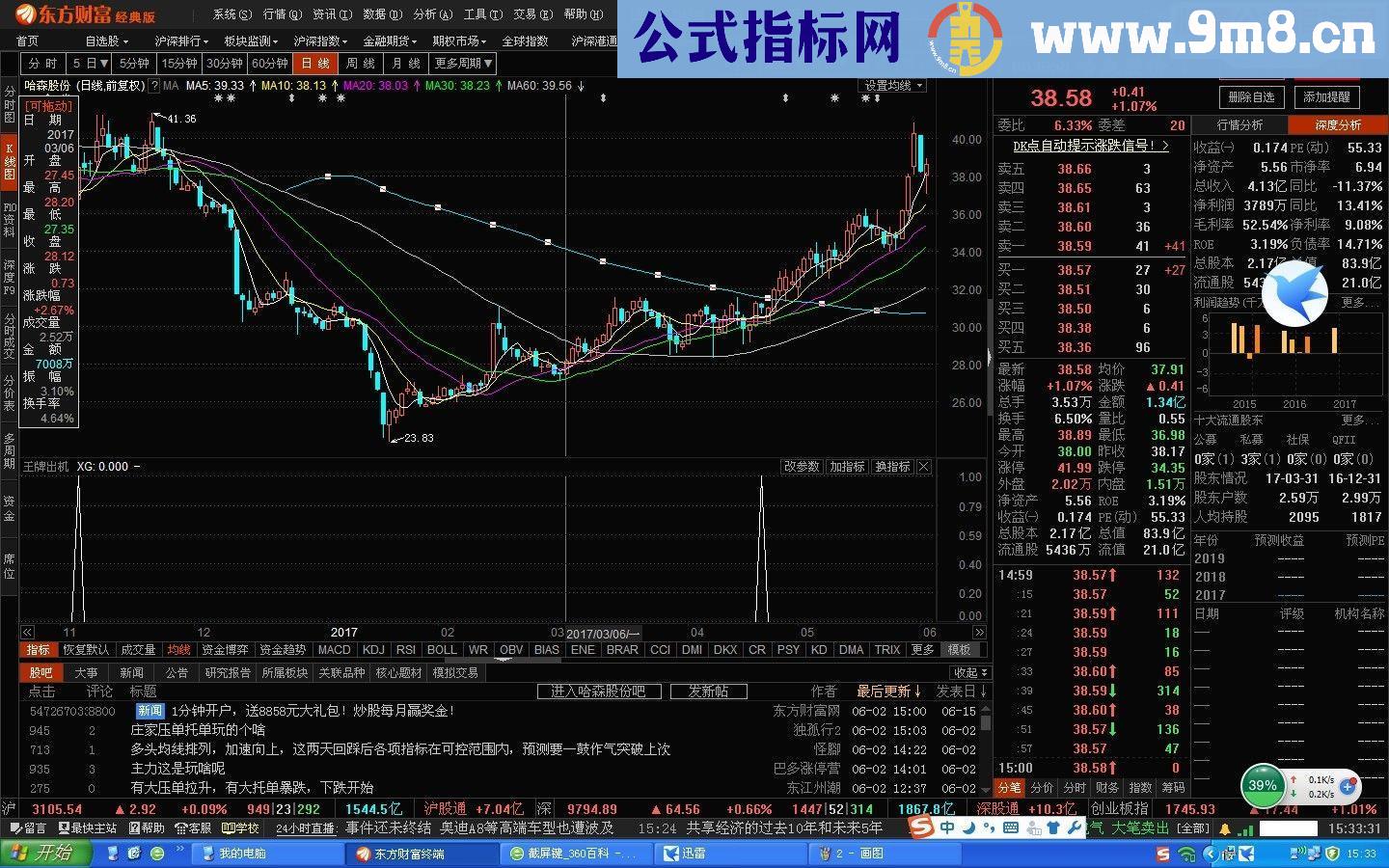This screenshot has height=868, width=1389.
Task: Select KDJ indicator tab
Action: click(x=373, y=650)
